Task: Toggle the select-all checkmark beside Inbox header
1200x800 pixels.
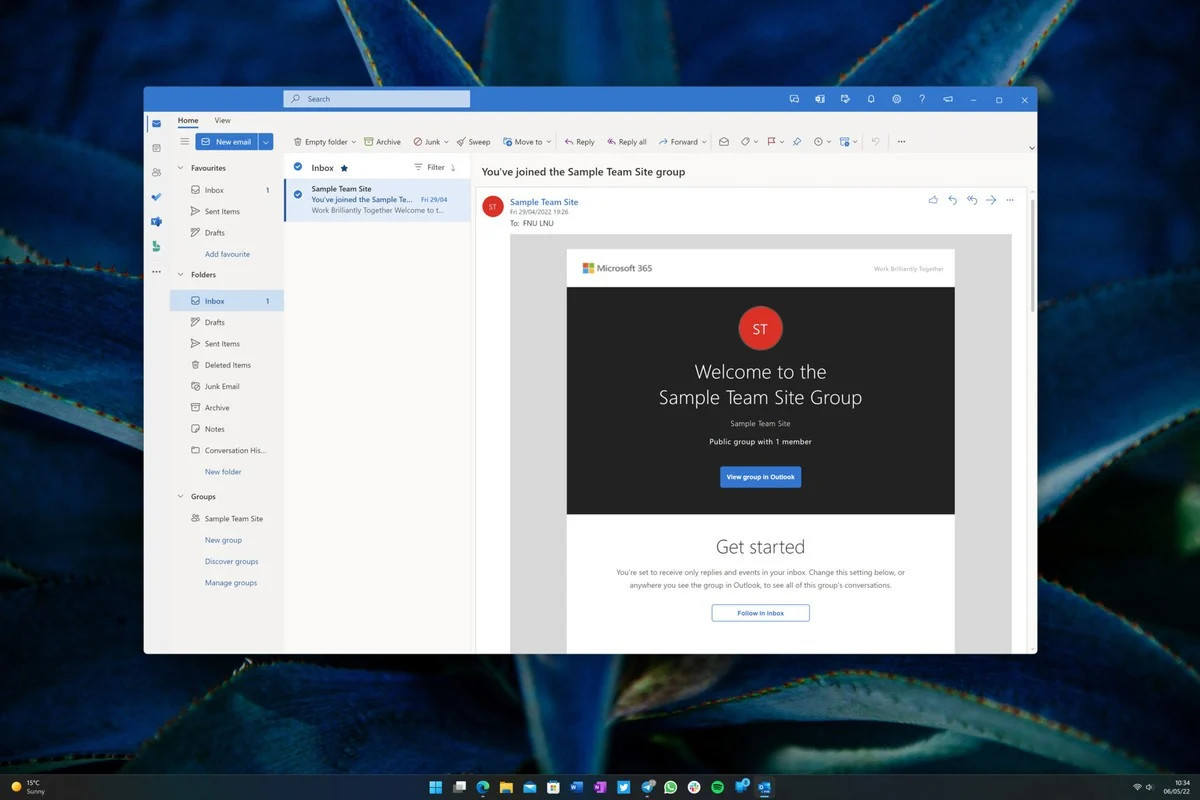Action: pos(298,167)
